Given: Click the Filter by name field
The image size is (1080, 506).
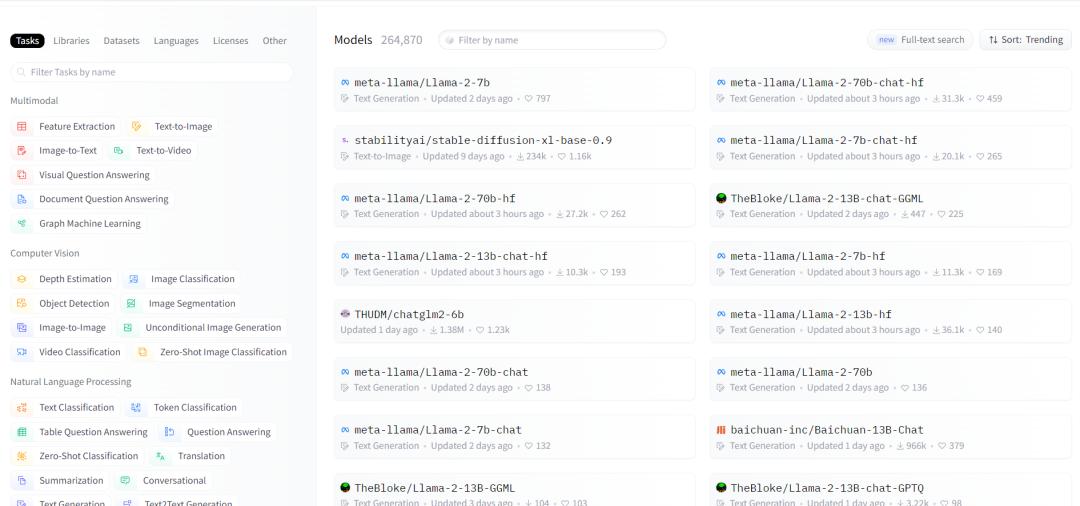Looking at the screenshot, I should coord(552,40).
